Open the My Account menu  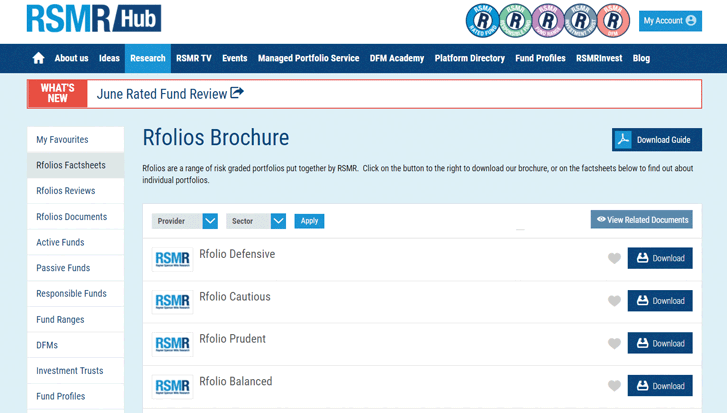pyautogui.click(x=670, y=21)
